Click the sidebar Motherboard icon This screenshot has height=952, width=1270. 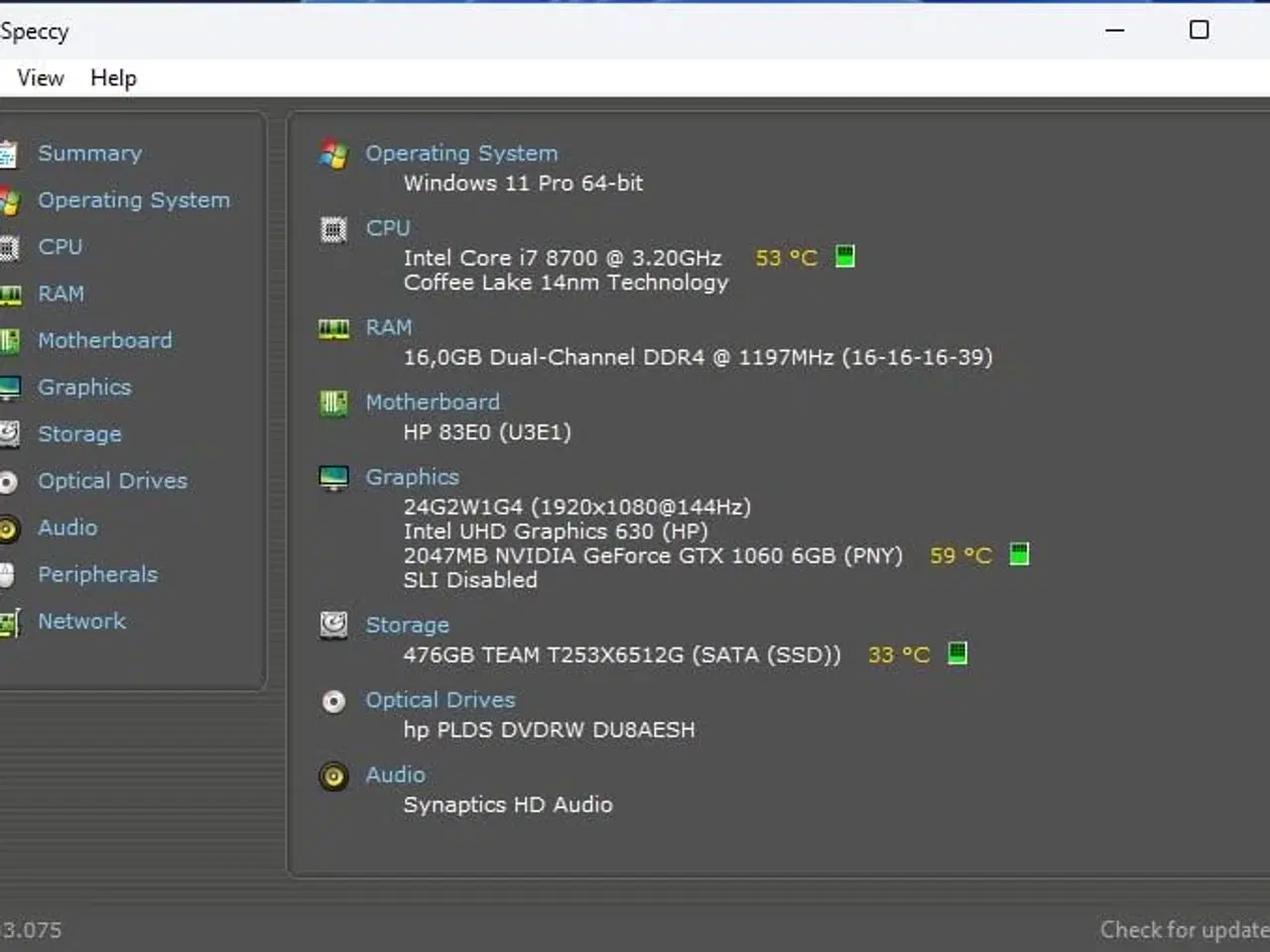10,341
